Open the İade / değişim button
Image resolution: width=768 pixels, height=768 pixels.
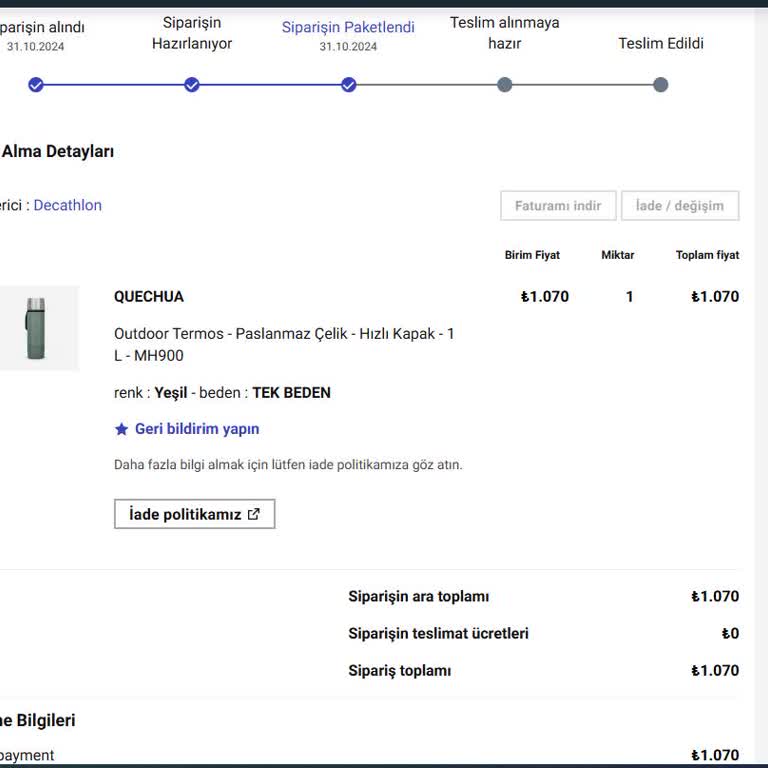(x=680, y=206)
